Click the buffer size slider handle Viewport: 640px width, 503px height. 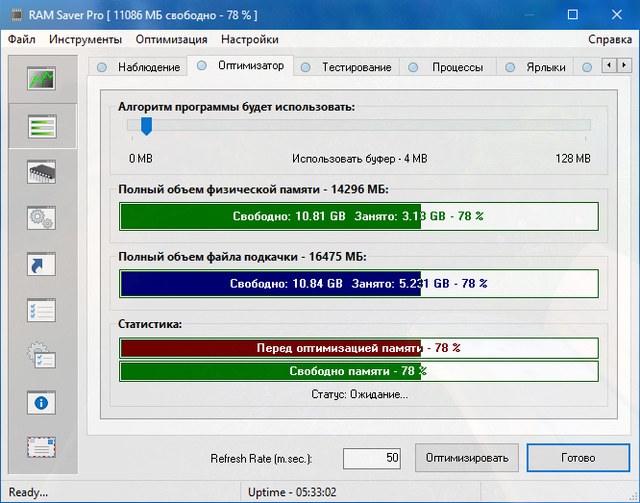point(146,126)
